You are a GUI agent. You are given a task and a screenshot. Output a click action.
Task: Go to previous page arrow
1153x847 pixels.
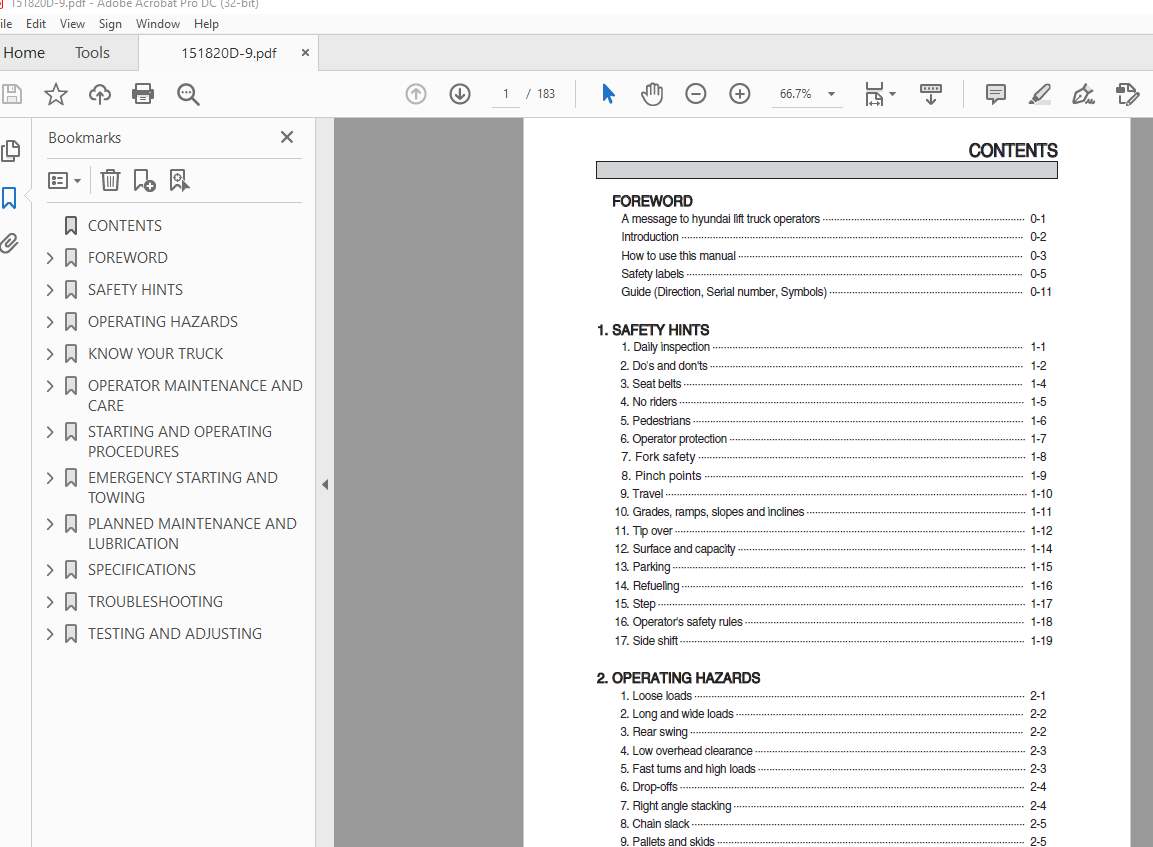(416, 94)
